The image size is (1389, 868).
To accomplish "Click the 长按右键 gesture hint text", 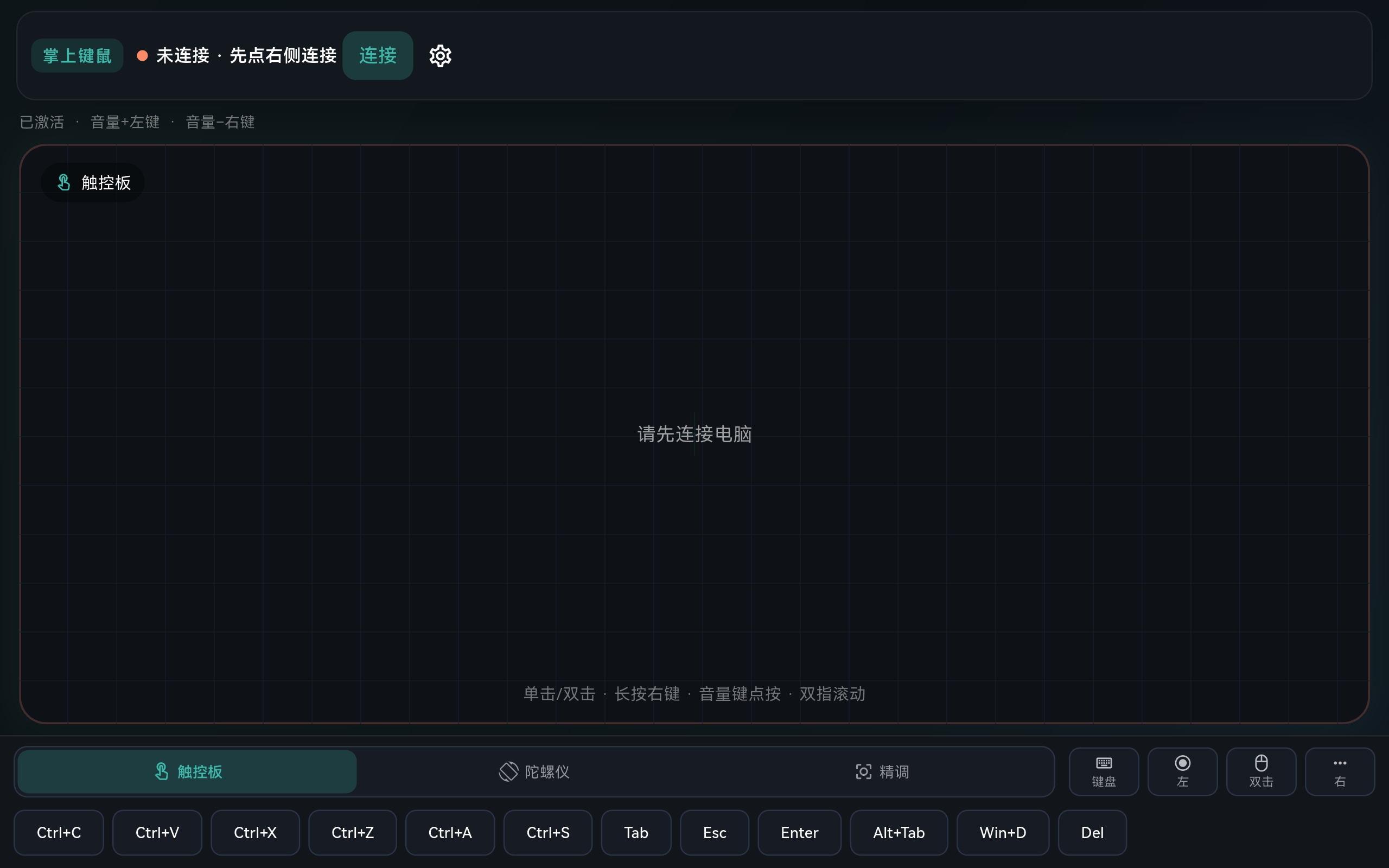I will 647,693.
